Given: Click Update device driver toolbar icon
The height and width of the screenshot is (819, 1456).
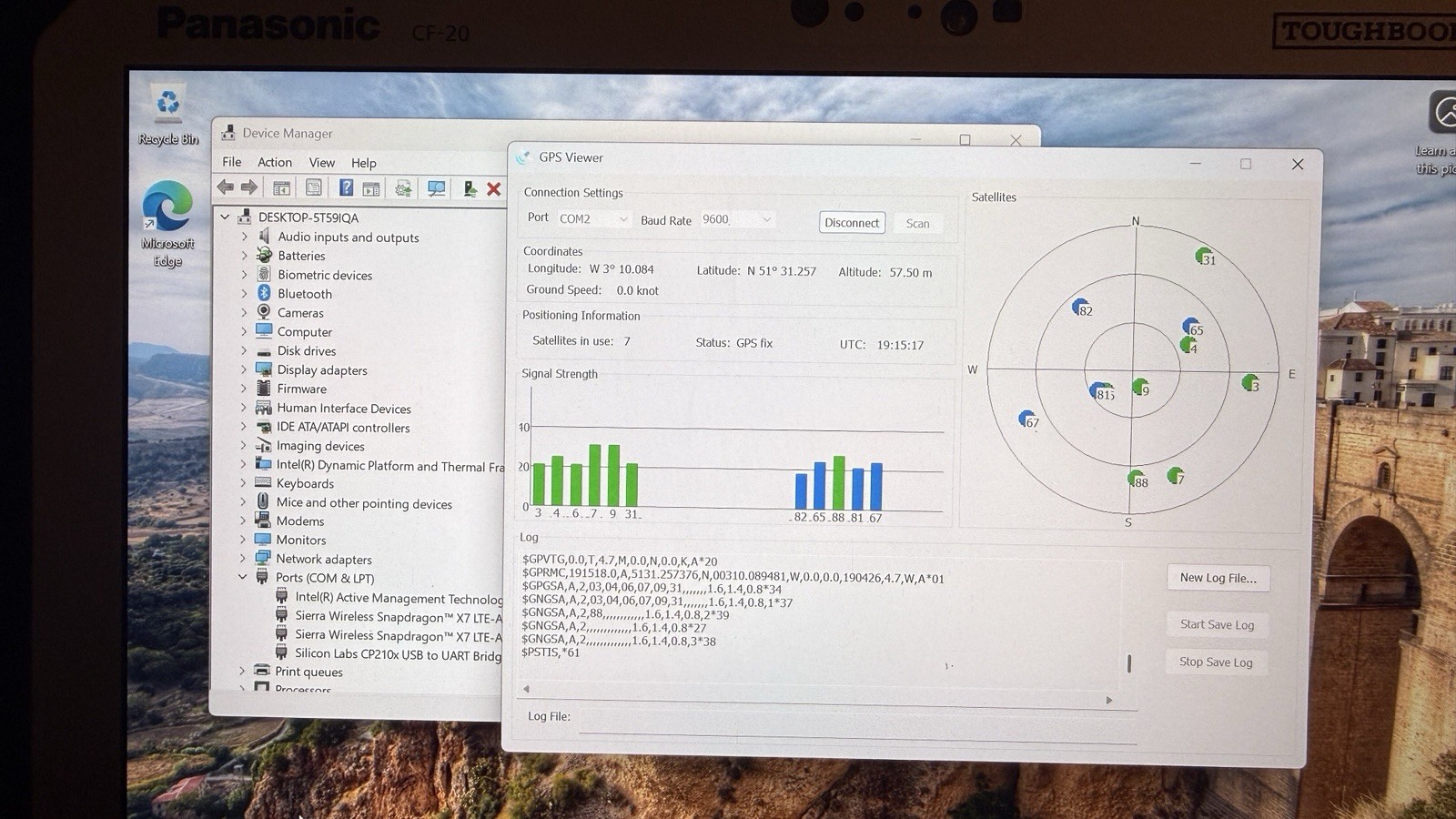Looking at the screenshot, I should [403, 188].
